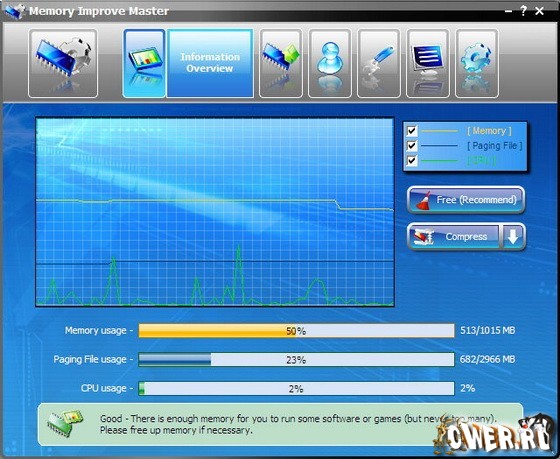Click the Information Overview tab label
The height and width of the screenshot is (459, 560).
[x=210, y=63]
